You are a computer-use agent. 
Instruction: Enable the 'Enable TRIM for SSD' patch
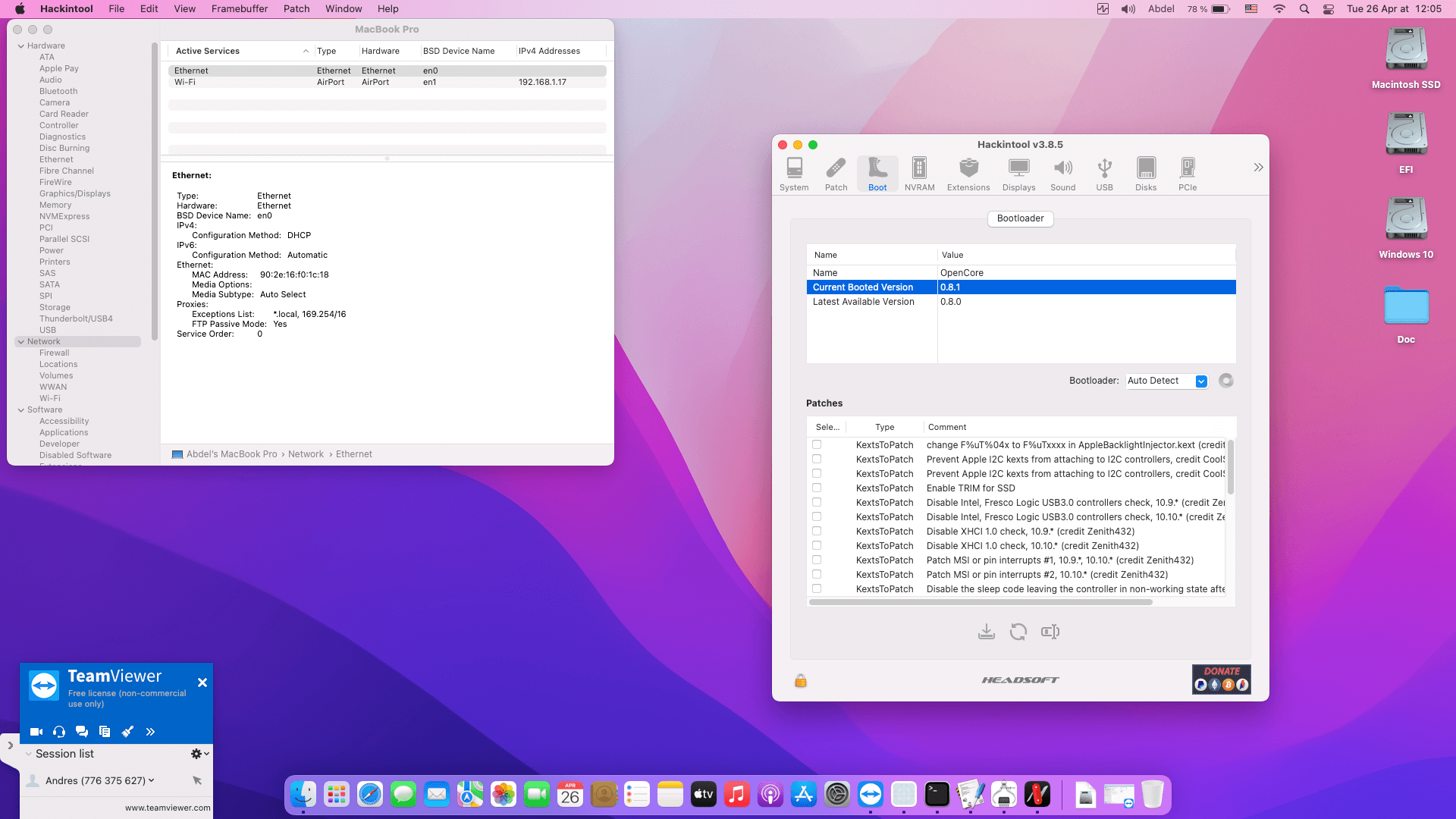tap(817, 488)
